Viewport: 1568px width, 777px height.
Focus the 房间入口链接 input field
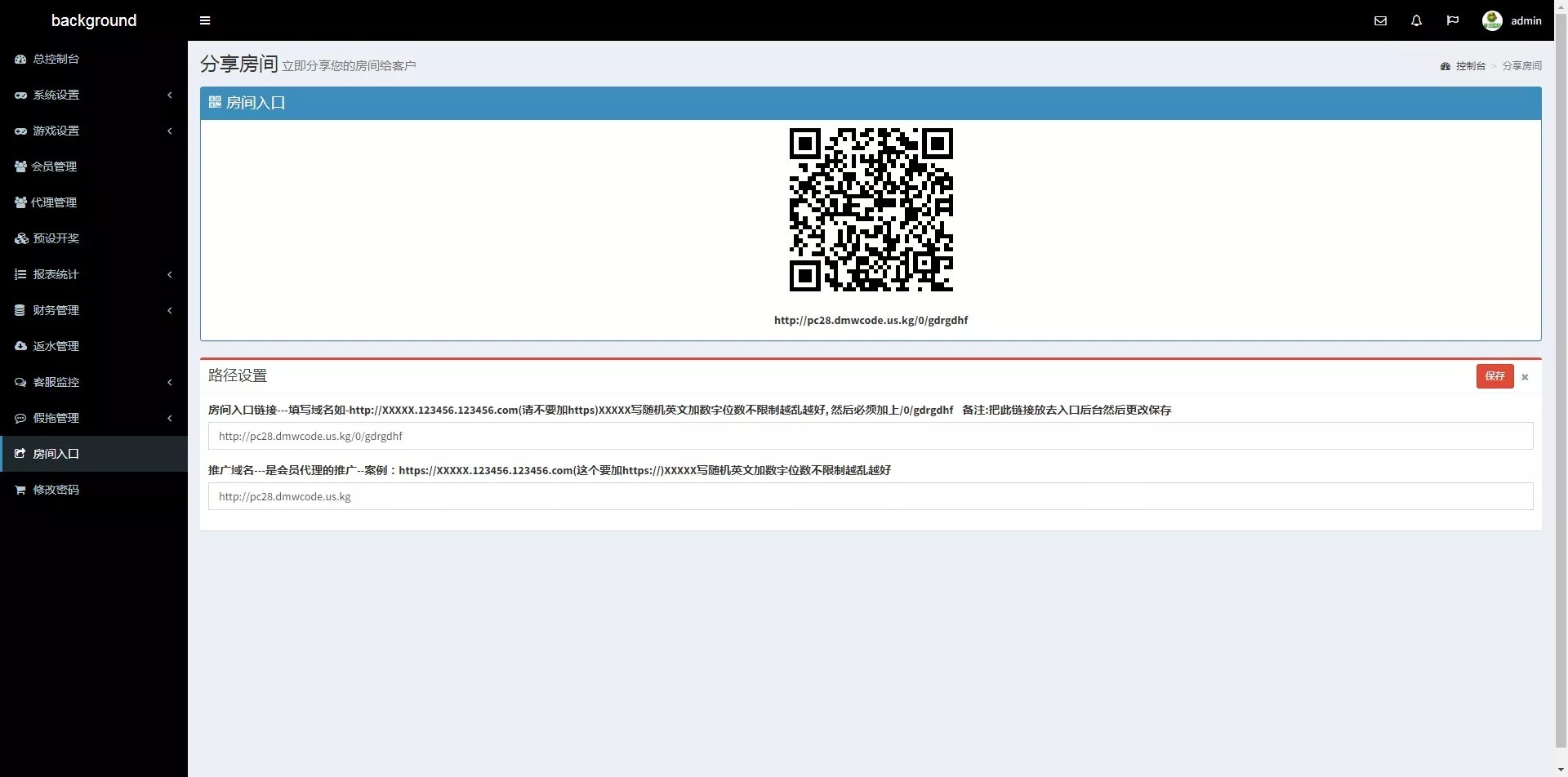tap(871, 436)
